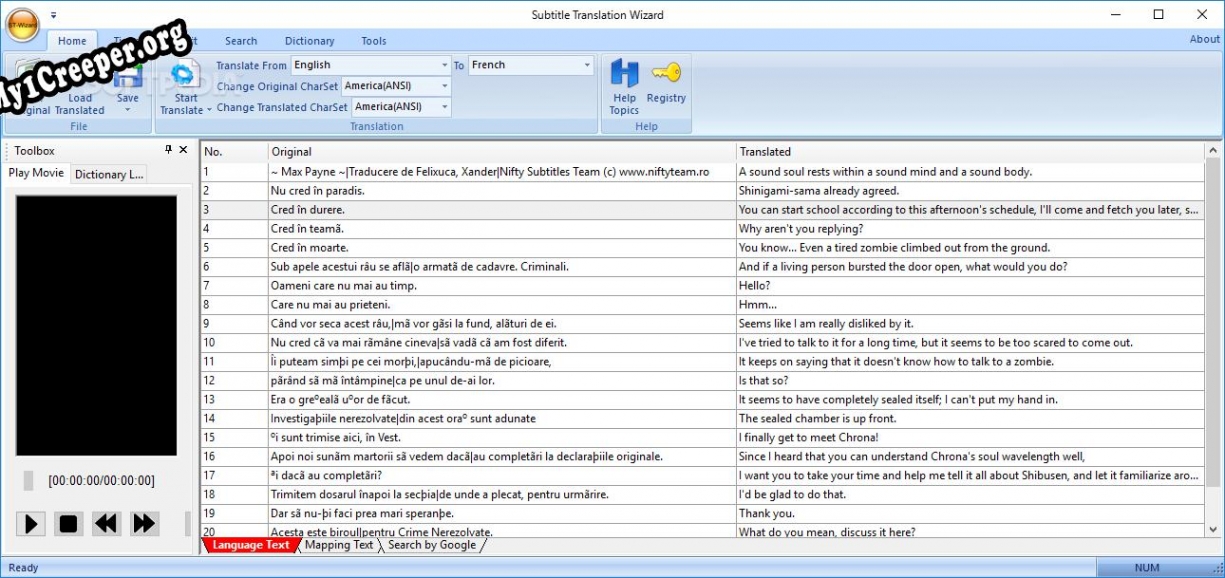Pin the Toolbox panel with pushpin icon
Viewport: 1225px width, 578px height.
pyautogui.click(x=168, y=150)
